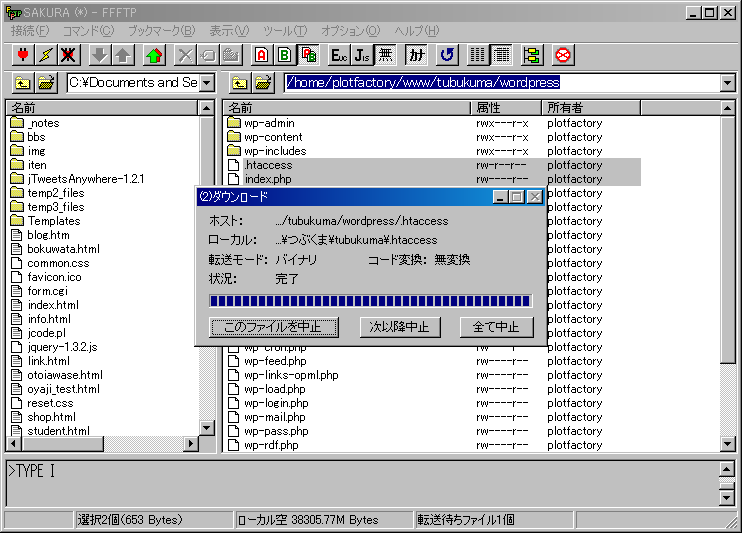Switch to list view mode

pos(477,55)
